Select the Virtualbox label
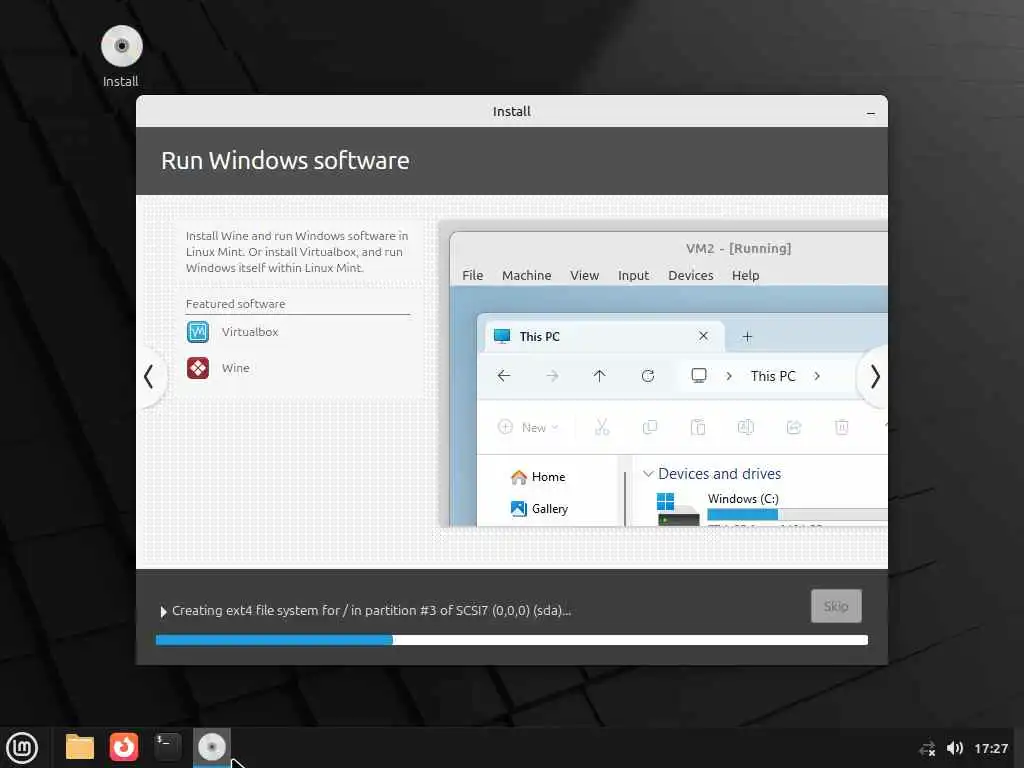 pos(249,332)
